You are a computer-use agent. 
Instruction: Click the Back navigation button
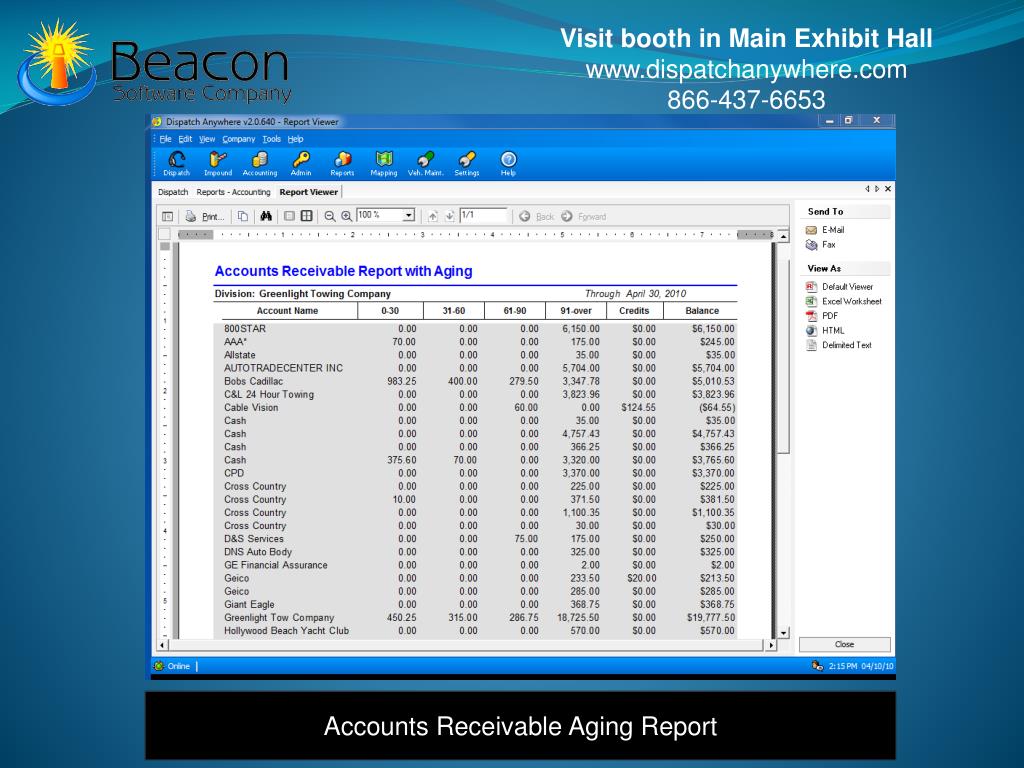536,216
